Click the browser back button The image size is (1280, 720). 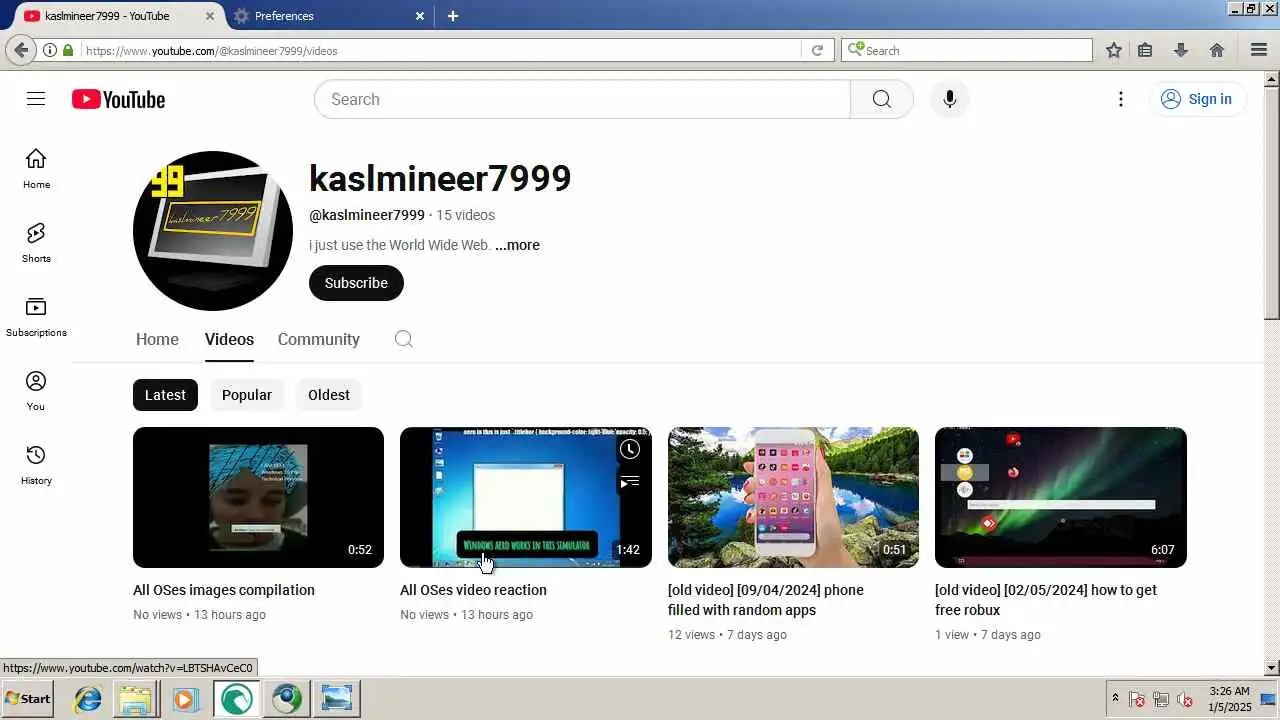(x=20, y=50)
